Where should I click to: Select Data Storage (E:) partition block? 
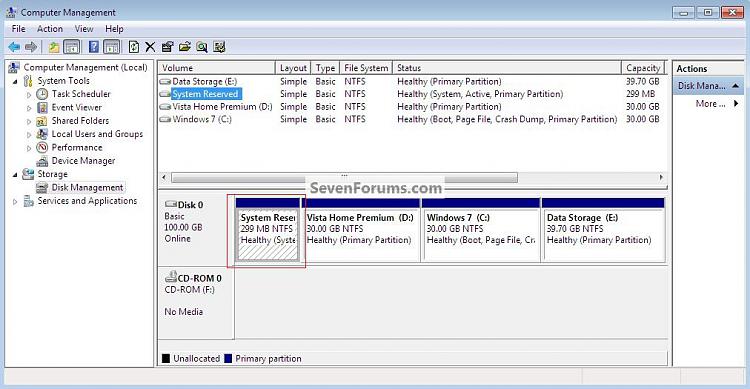[604, 230]
